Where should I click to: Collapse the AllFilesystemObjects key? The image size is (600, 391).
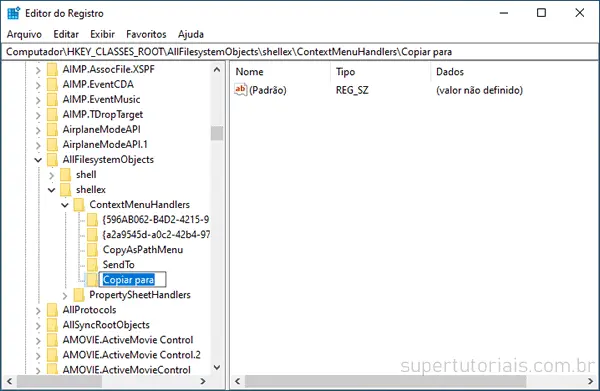[38, 160]
